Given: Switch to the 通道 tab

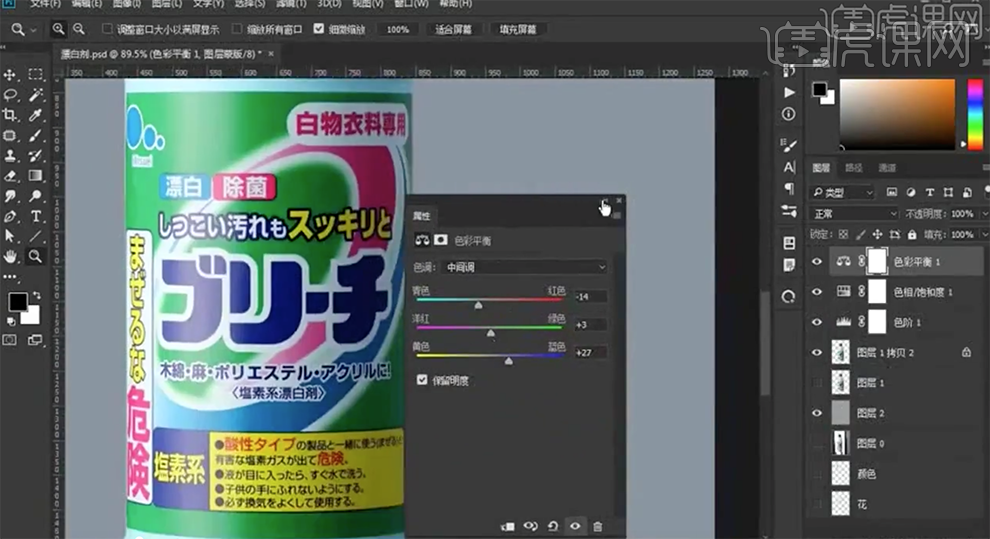Looking at the screenshot, I should coord(886,168).
